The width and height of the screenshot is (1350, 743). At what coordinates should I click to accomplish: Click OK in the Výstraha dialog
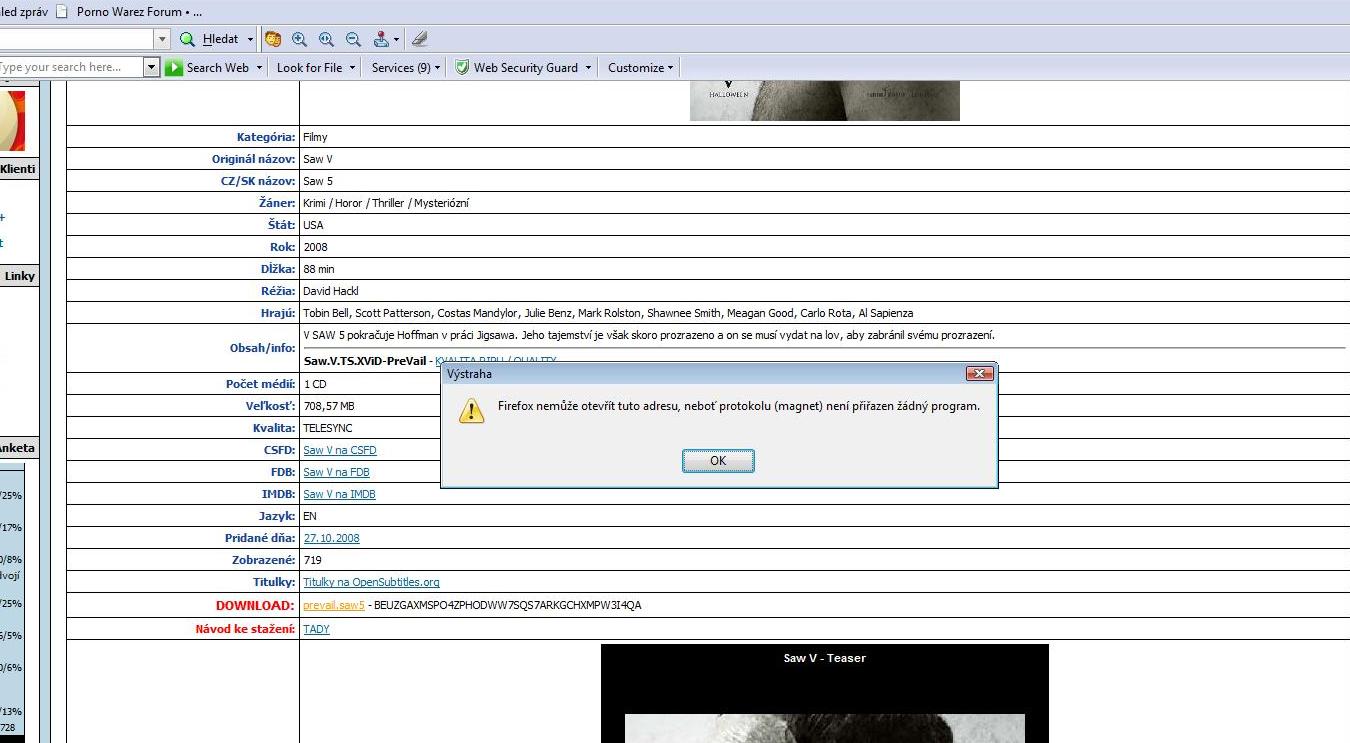pyautogui.click(x=718, y=461)
